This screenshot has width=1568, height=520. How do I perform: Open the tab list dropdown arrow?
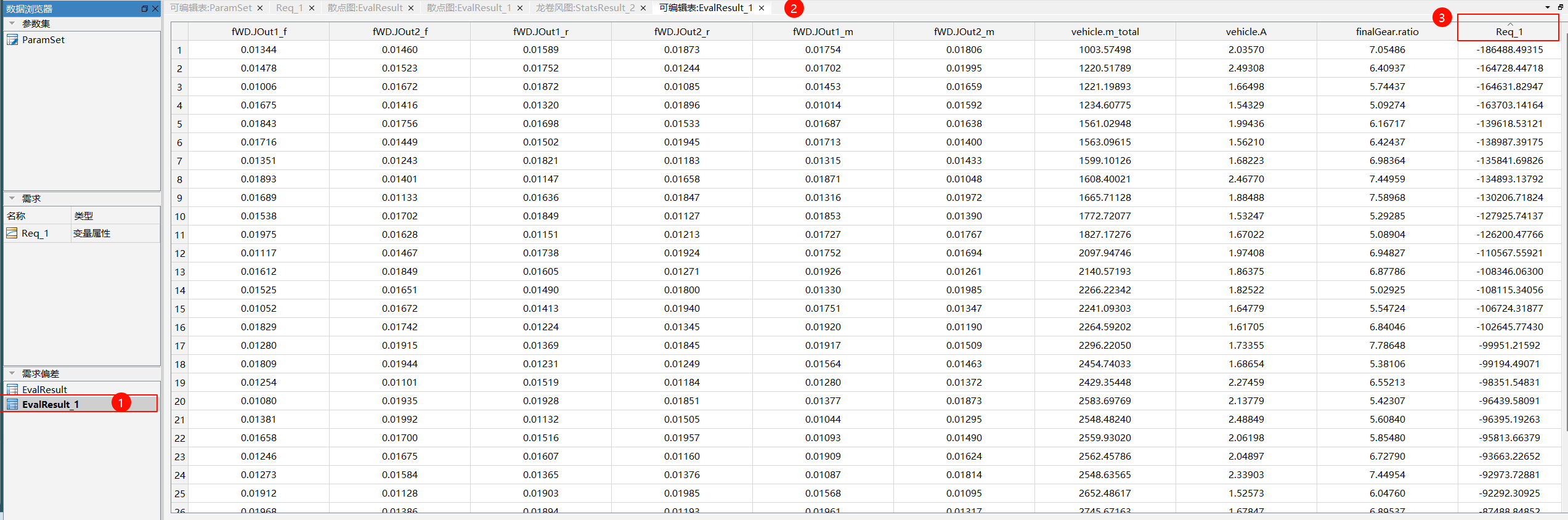click(1548, 7)
